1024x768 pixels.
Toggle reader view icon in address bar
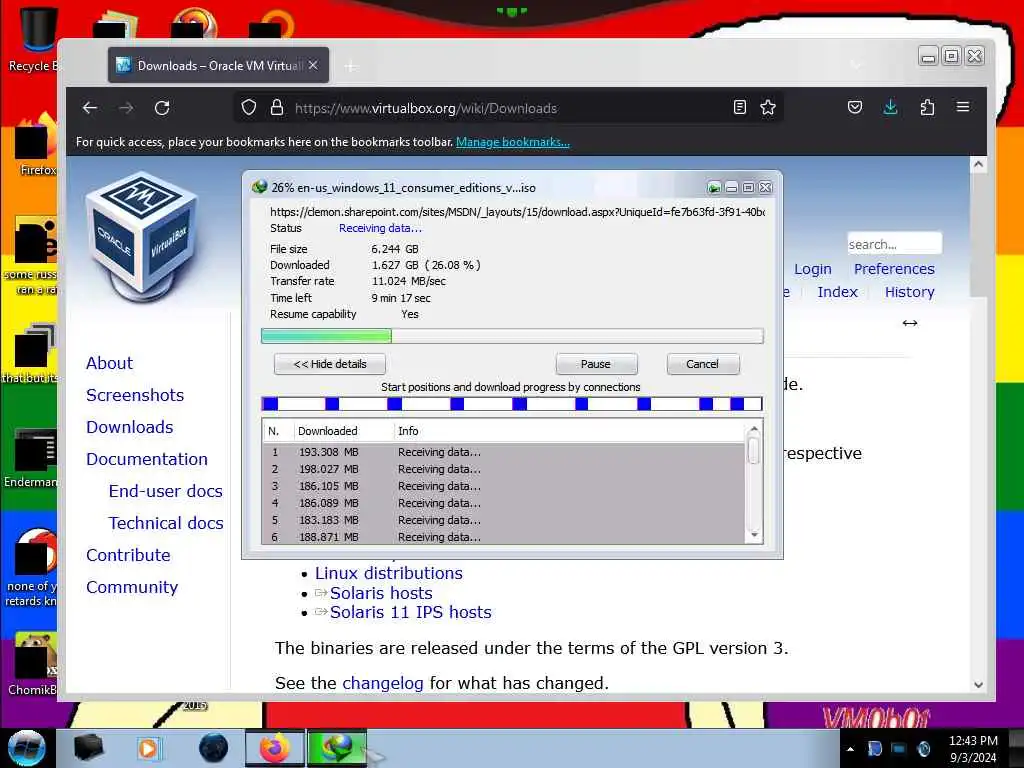coord(739,107)
